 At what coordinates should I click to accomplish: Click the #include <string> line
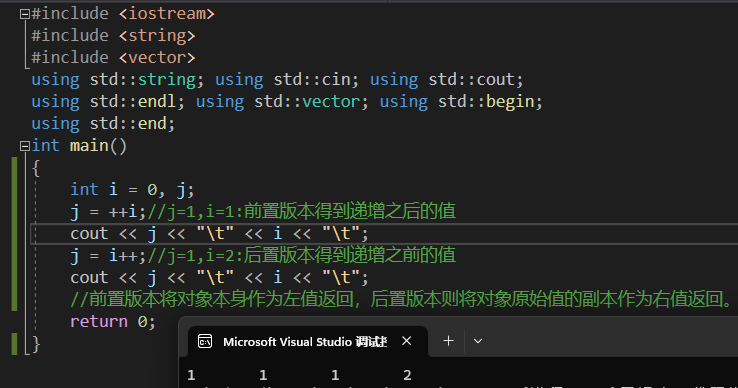(113, 36)
